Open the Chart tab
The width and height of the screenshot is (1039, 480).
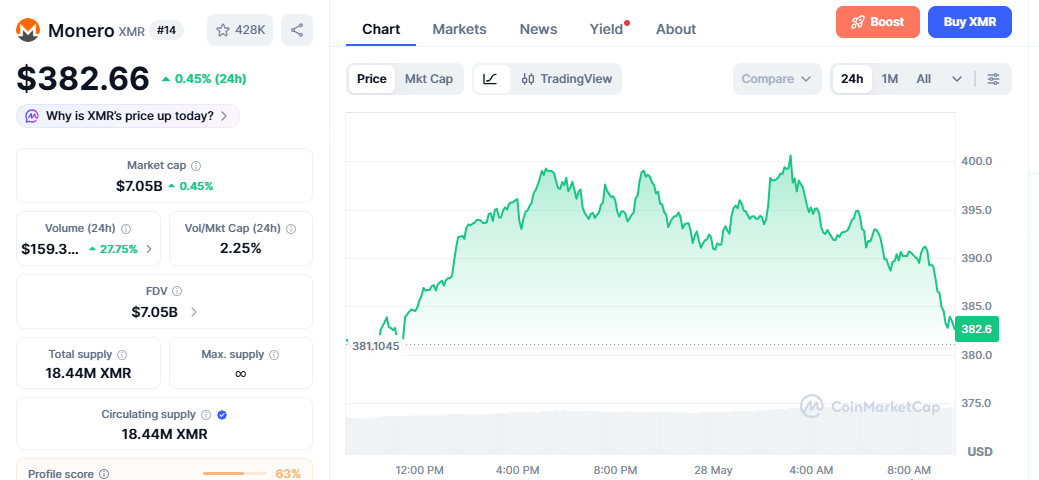(381, 29)
